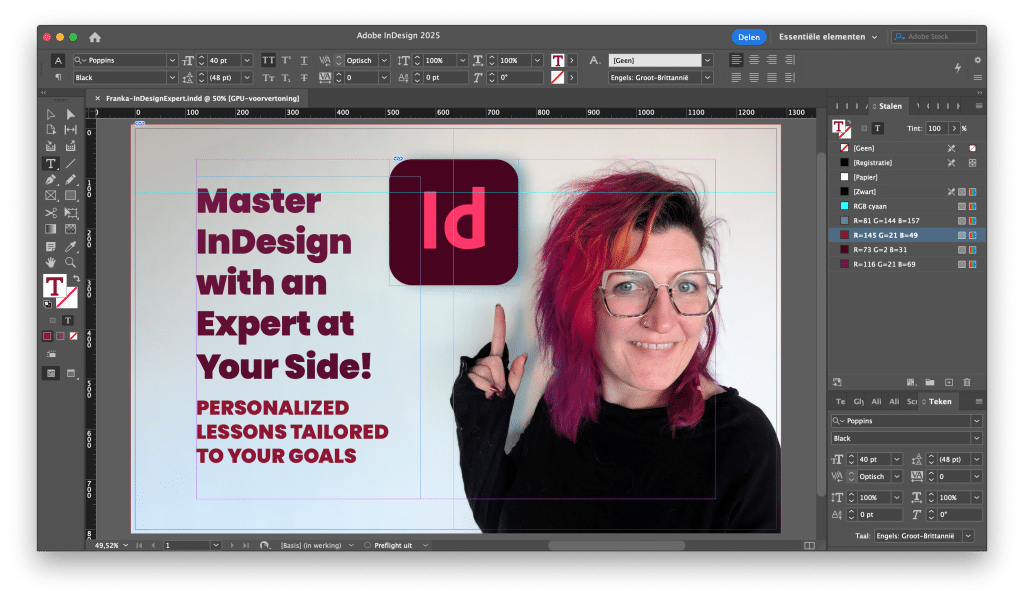This screenshot has height=600, width=1024.
Task: Enable formatting affects text in Stalen panel
Action: pos(878,129)
